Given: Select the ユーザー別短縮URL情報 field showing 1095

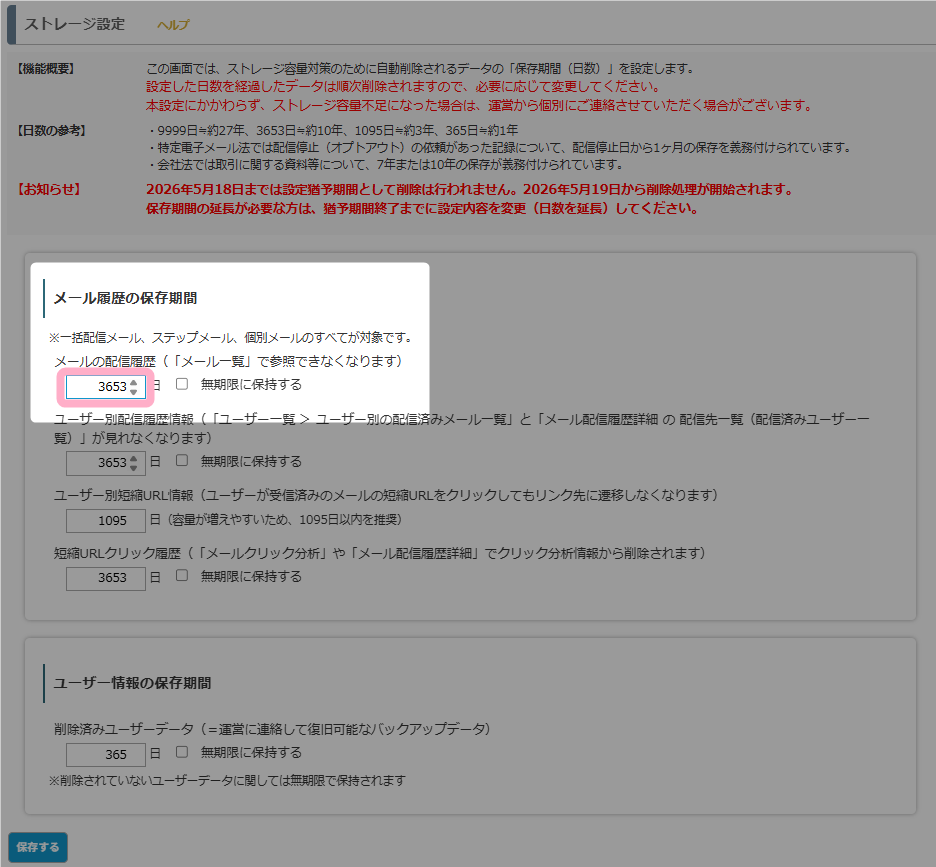Looking at the screenshot, I should click(106, 521).
